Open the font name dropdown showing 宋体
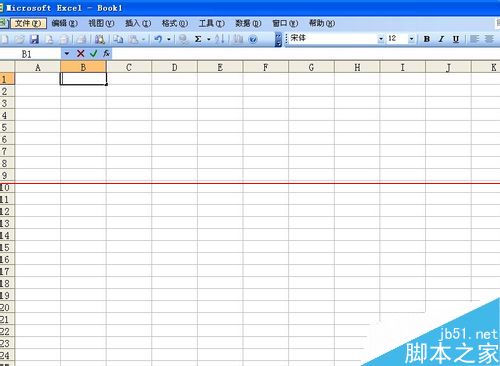The height and width of the screenshot is (366, 500). pyautogui.click(x=381, y=39)
